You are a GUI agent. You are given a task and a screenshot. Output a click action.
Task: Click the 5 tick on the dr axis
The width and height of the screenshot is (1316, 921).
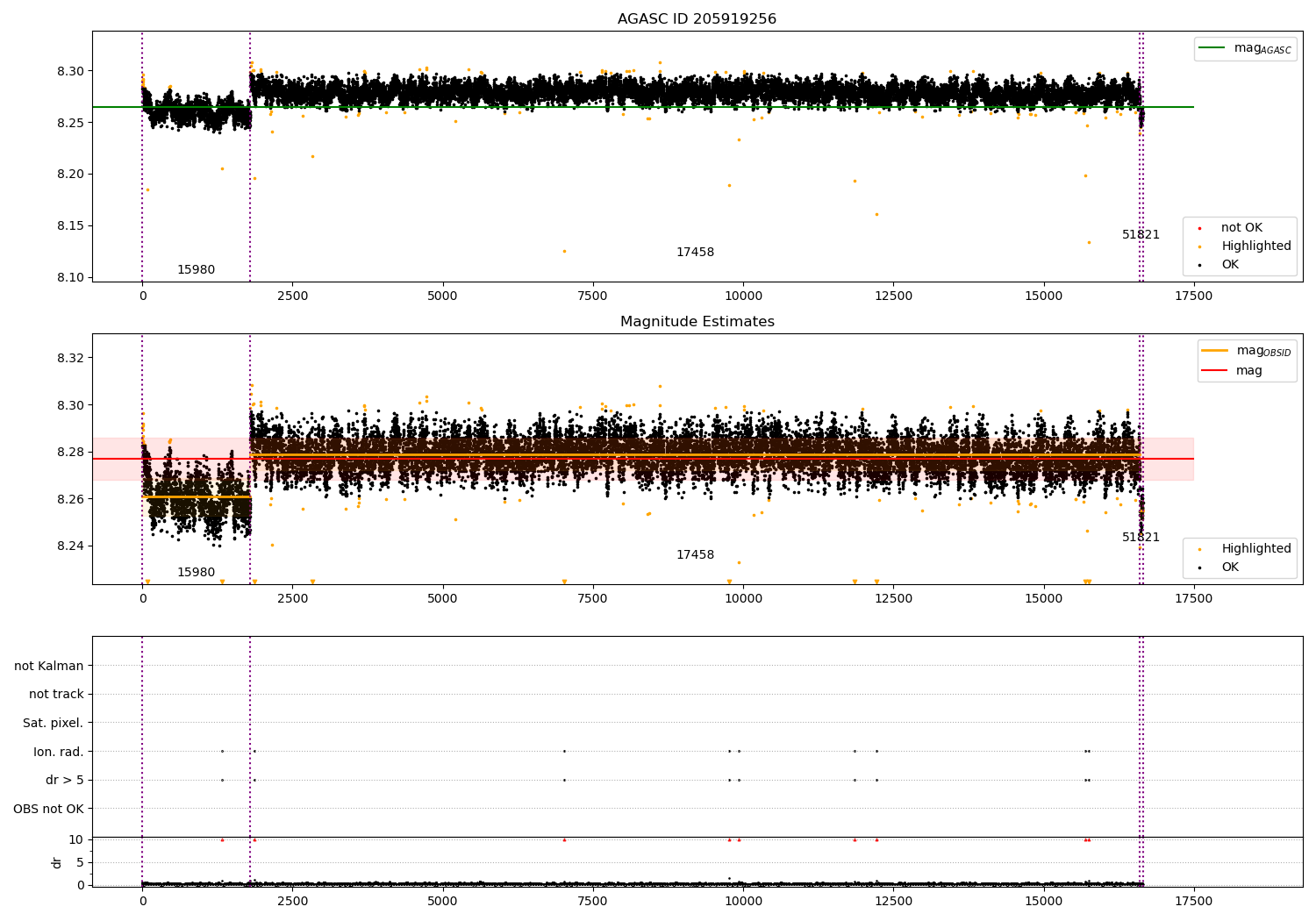[80, 862]
